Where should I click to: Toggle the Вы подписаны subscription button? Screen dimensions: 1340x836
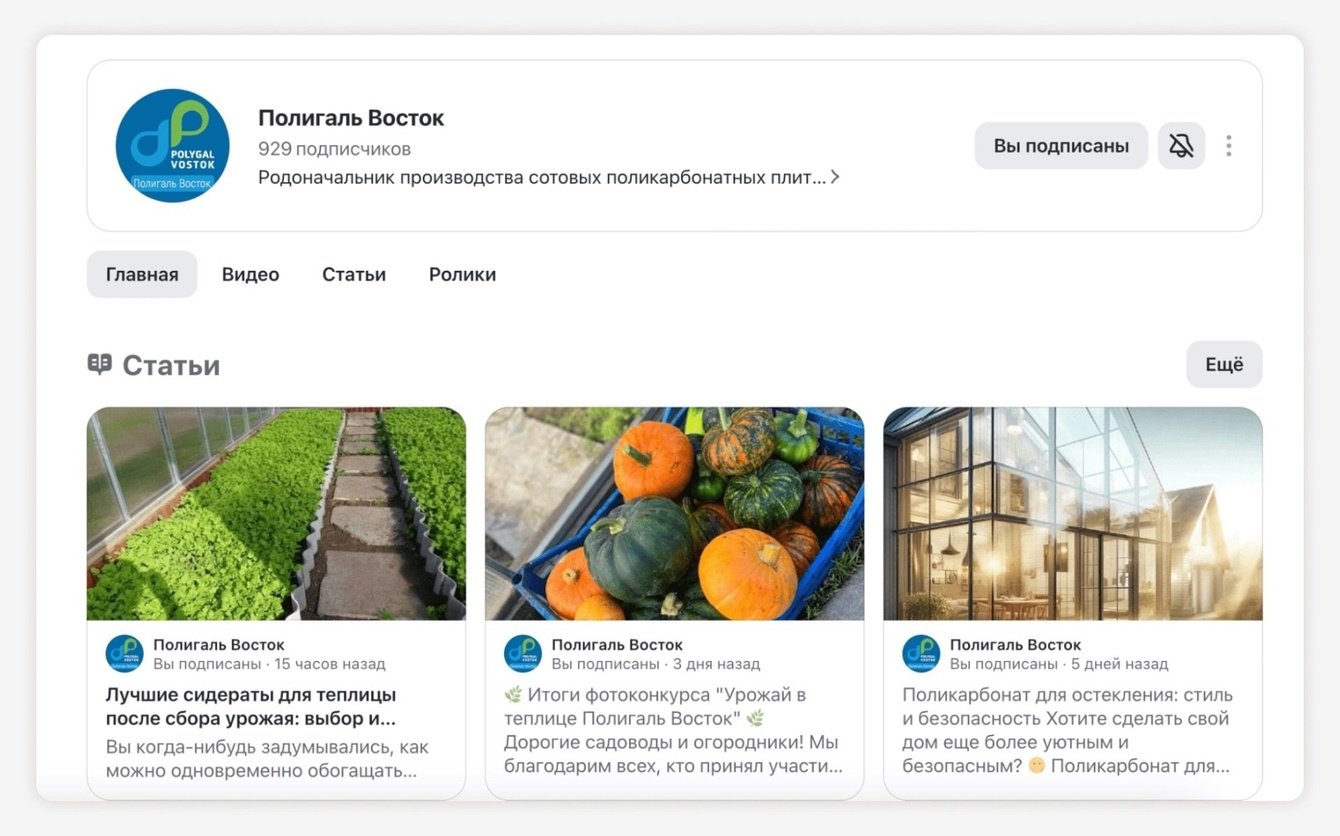1061,146
